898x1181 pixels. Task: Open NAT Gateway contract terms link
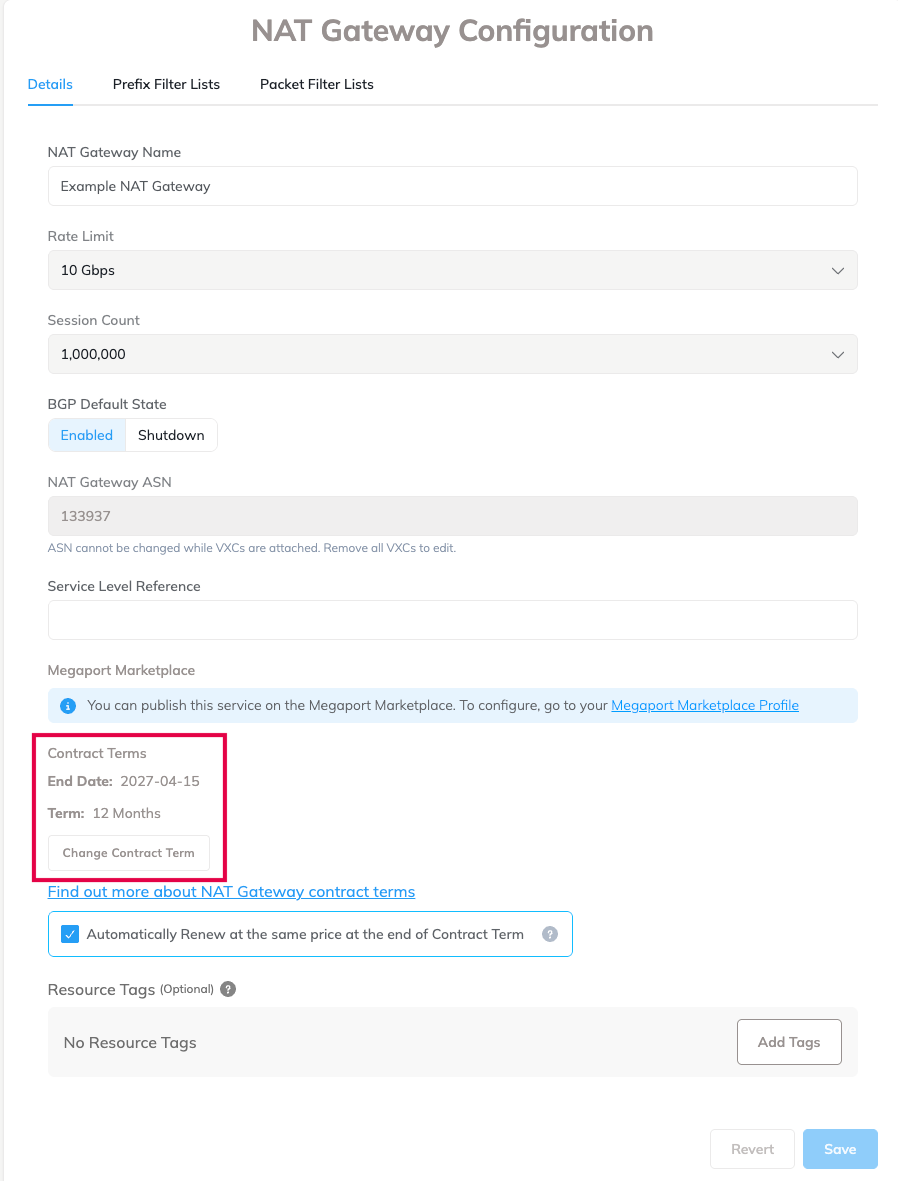pyautogui.click(x=231, y=891)
